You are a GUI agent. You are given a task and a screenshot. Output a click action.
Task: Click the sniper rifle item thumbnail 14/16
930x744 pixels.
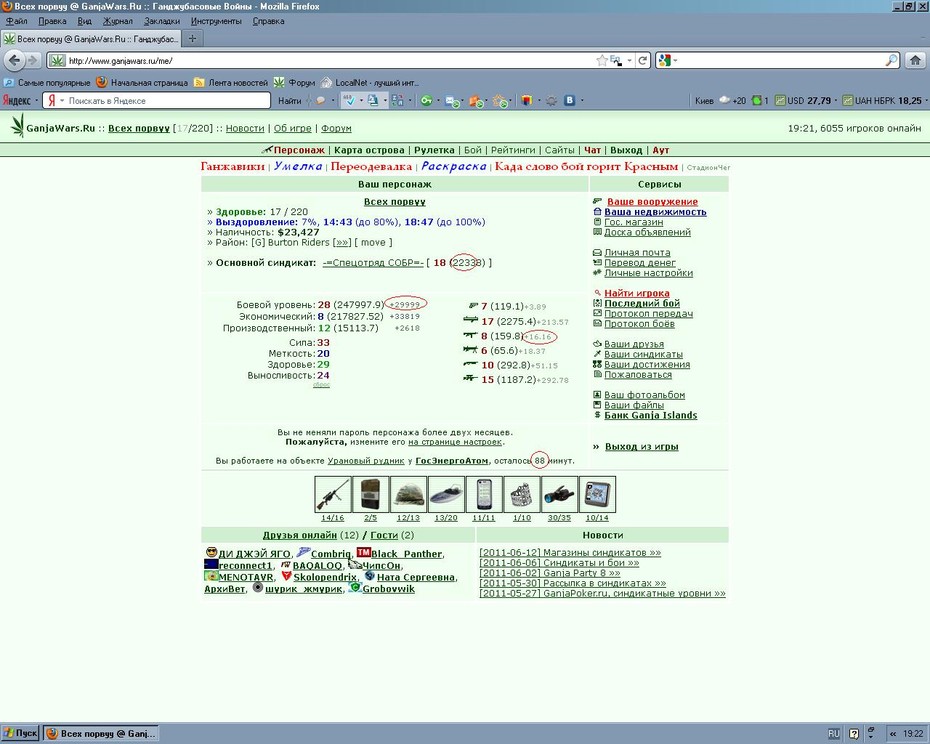[333, 494]
